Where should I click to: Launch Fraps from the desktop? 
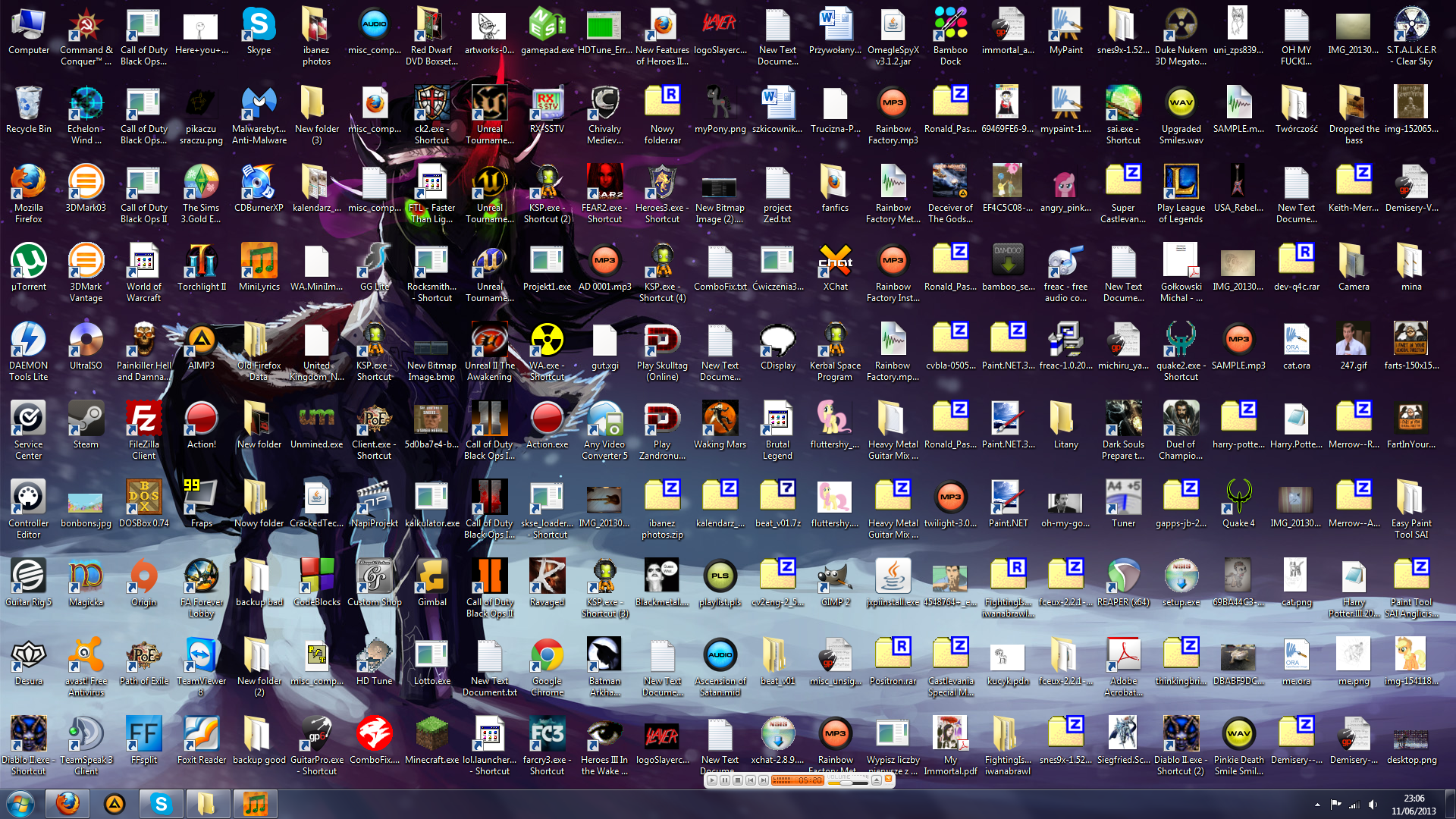point(201,504)
